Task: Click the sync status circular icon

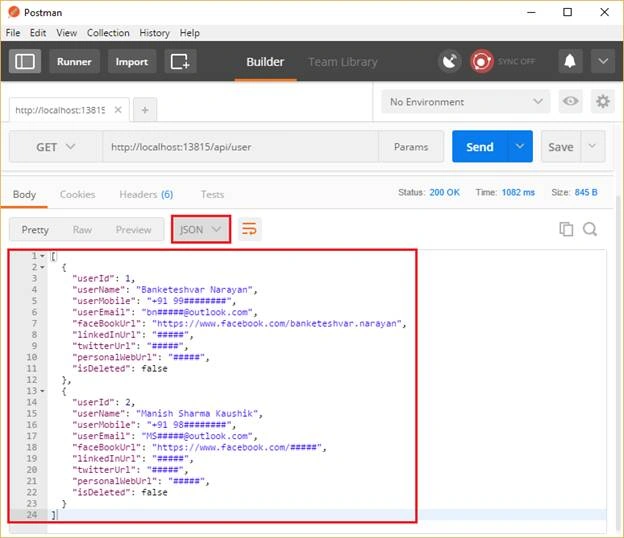Action: [x=482, y=62]
